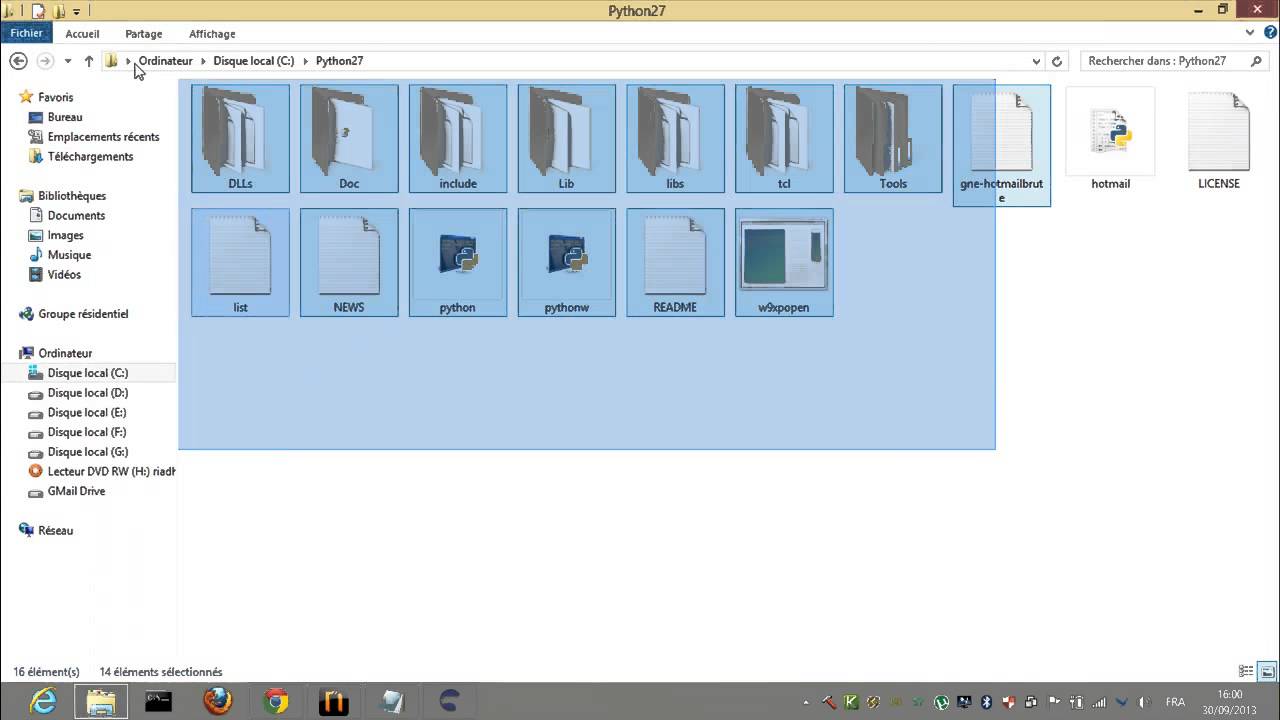Select the libs folder
The image size is (1280, 720).
click(675, 138)
